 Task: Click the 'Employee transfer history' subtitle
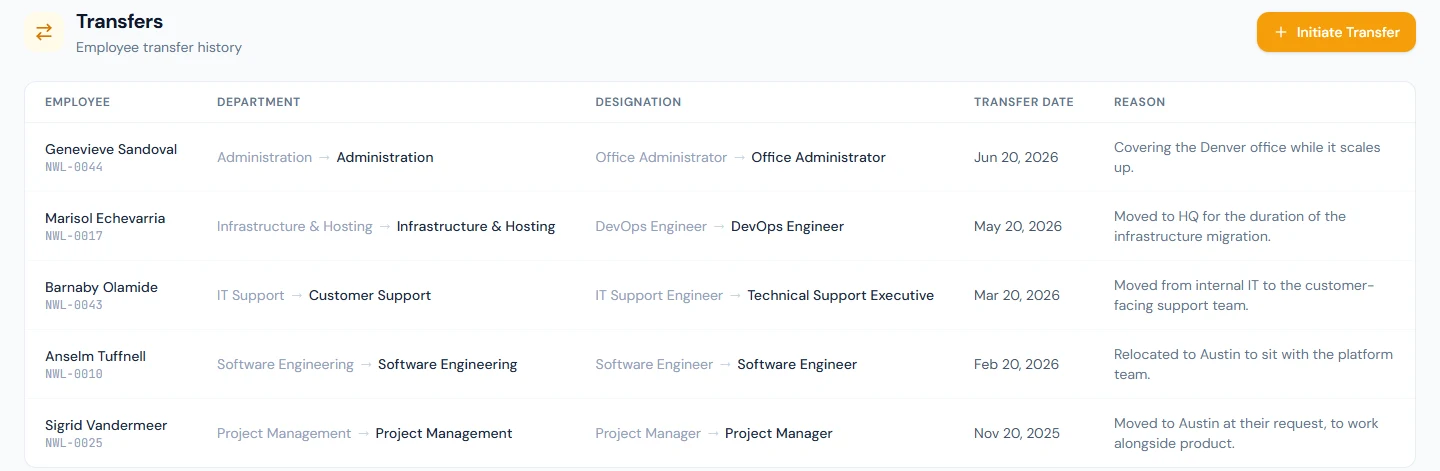coord(159,47)
